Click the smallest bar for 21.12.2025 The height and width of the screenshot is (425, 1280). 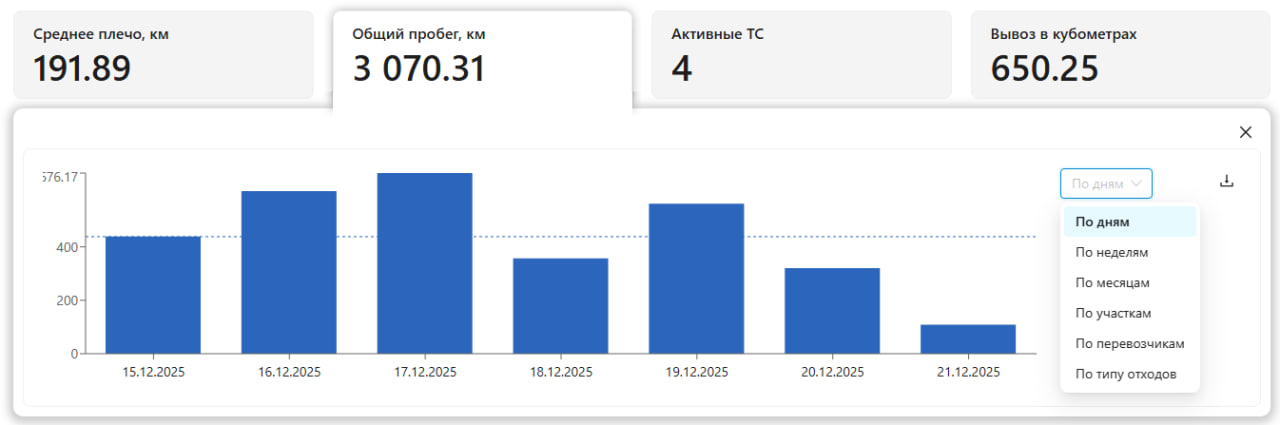(x=968, y=339)
